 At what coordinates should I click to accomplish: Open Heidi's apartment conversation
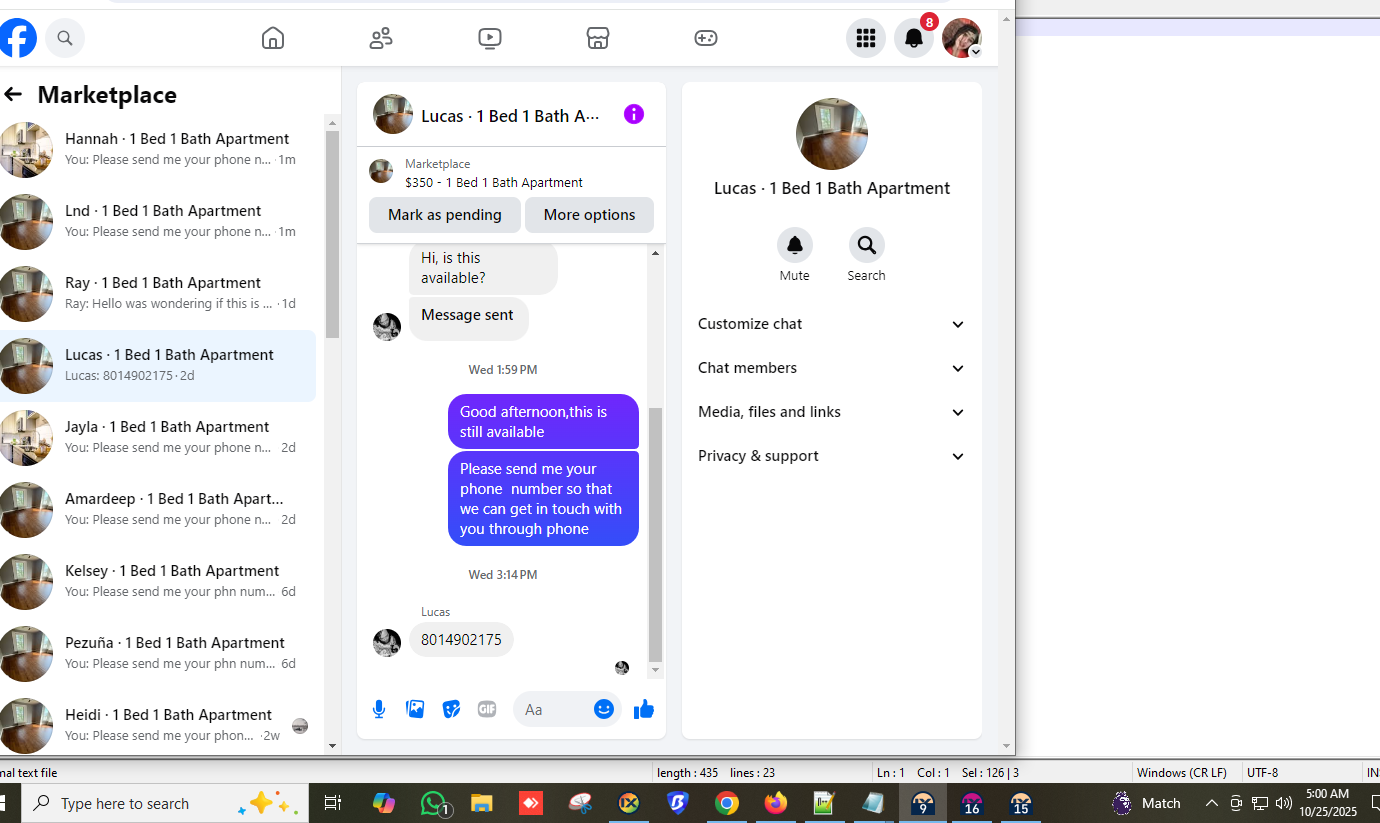[158, 725]
